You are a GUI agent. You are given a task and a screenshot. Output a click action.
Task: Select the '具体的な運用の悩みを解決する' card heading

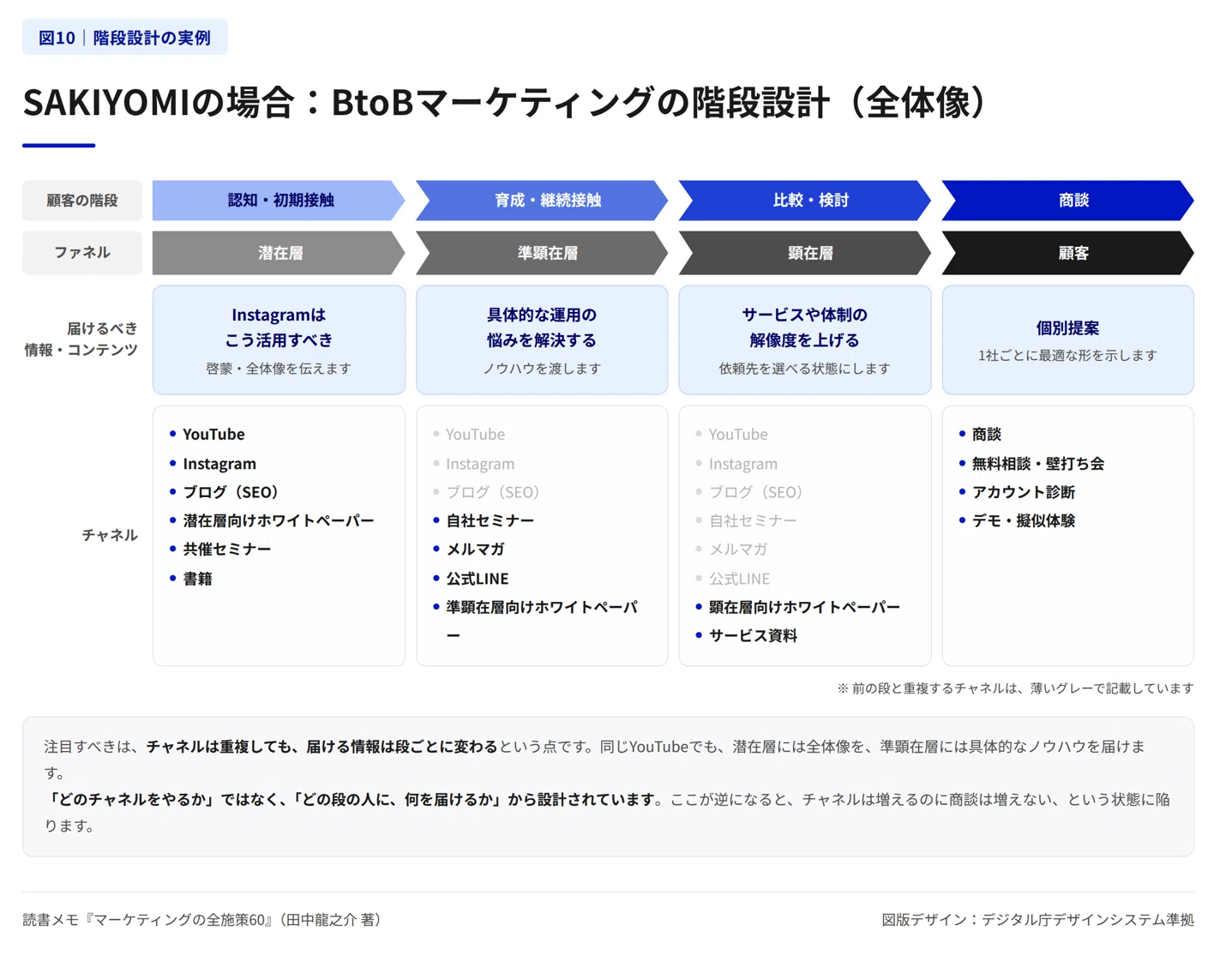(542, 327)
